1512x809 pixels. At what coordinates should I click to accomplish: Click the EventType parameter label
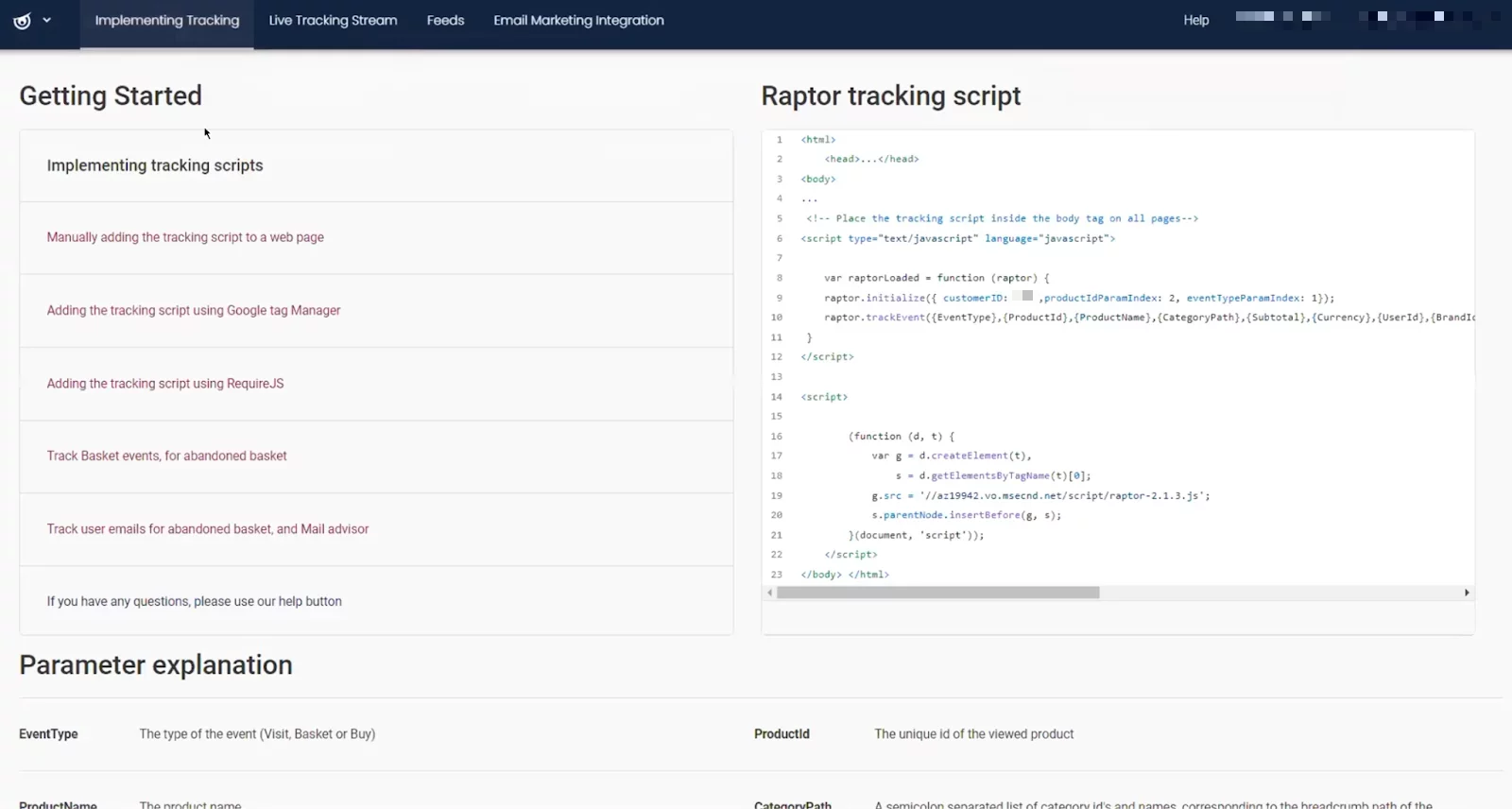[48, 734]
